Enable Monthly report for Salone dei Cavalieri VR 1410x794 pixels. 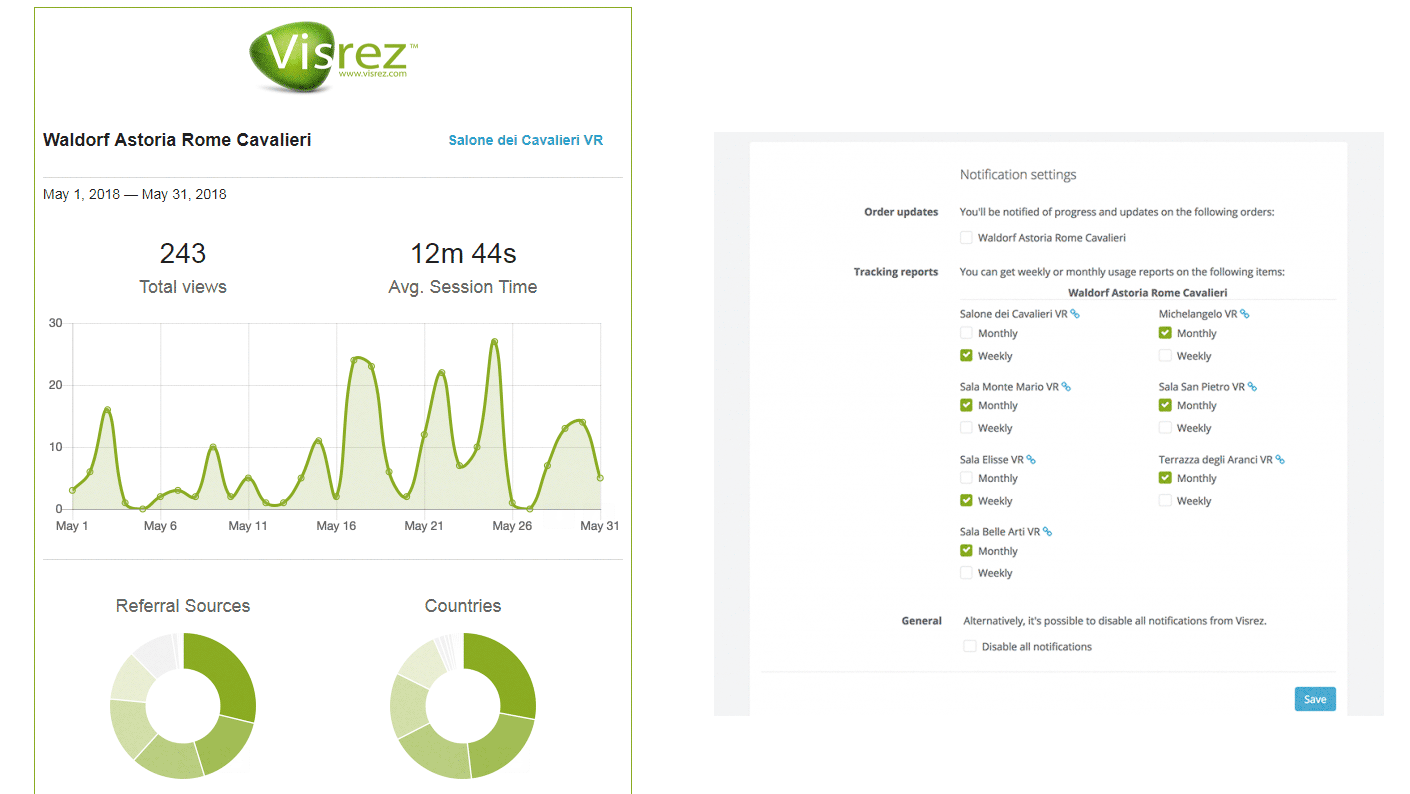point(966,333)
